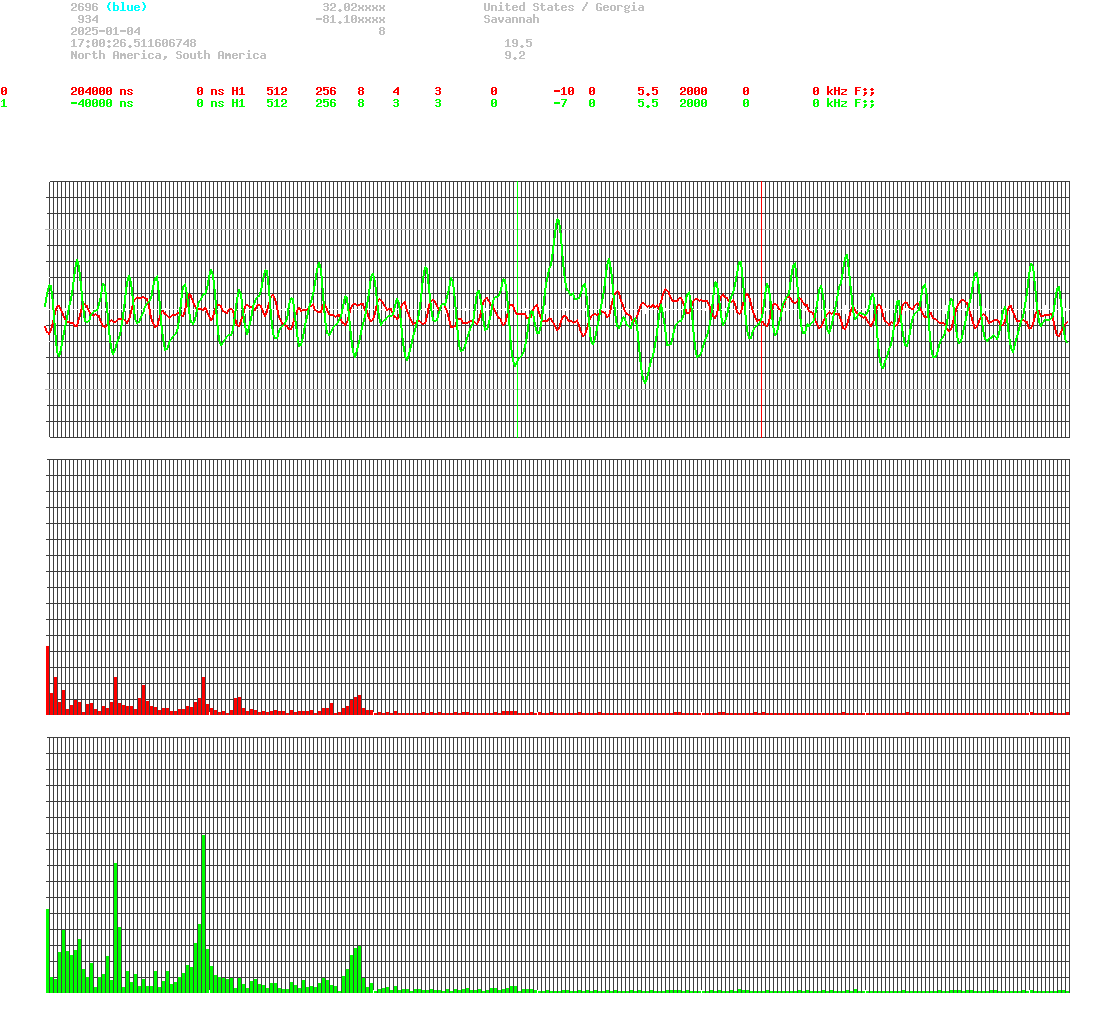Click the longitude '-81.10xxxx'
The image size is (1095, 1015).
pos(351,19)
